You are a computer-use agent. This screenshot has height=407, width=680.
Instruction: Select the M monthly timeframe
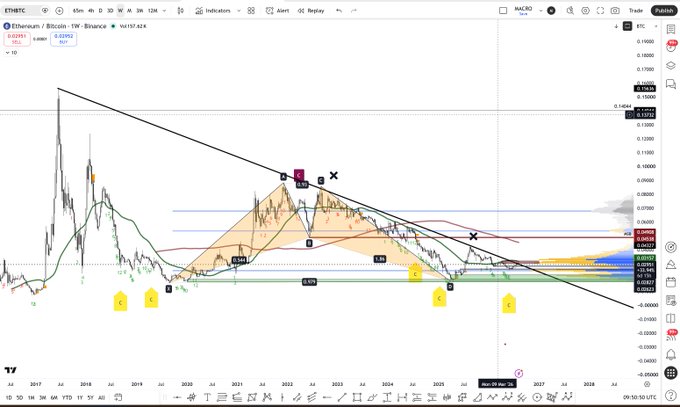point(129,10)
